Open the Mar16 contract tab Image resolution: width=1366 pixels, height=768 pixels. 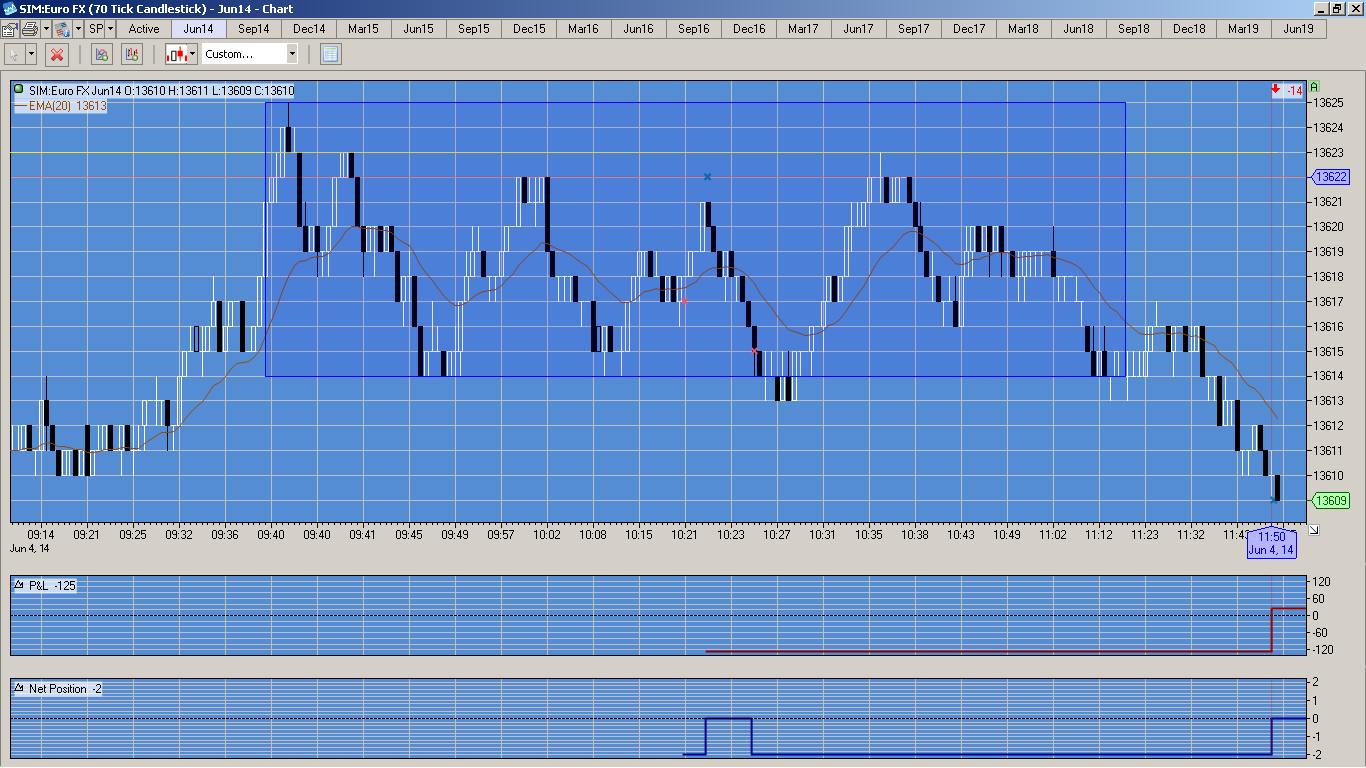584,29
